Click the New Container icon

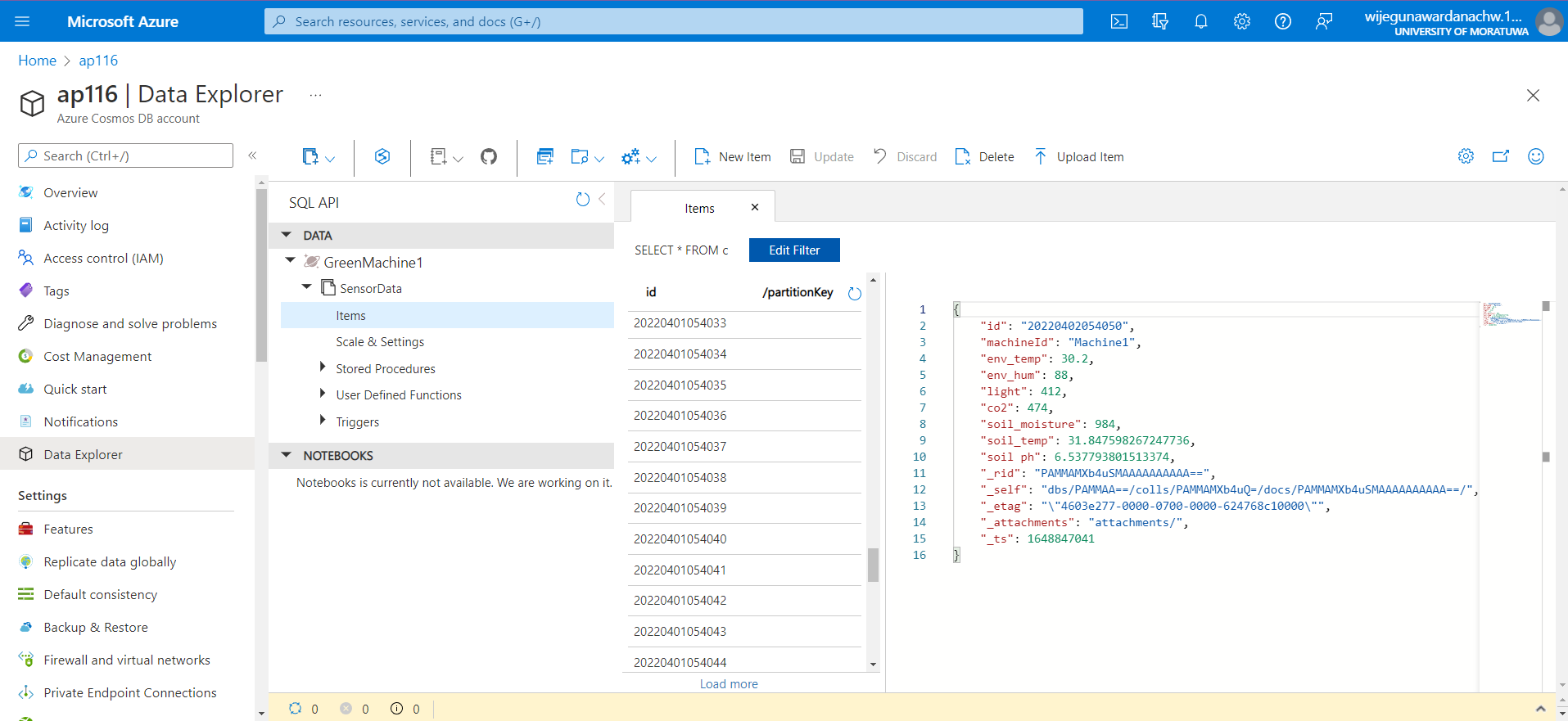[x=310, y=156]
